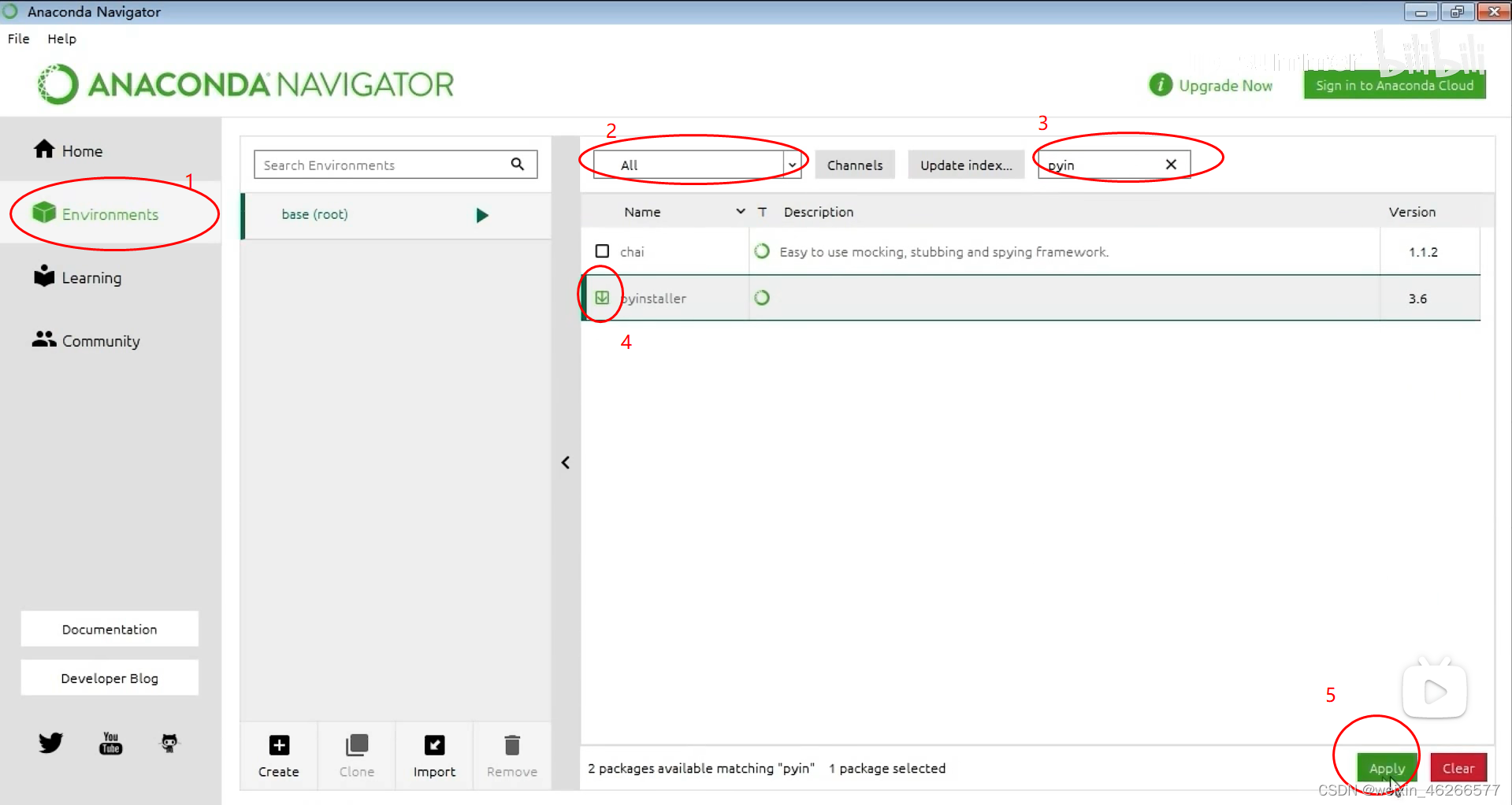Viewport: 1512px width, 805px height.
Task: Open the Home section
Action: pos(110,150)
